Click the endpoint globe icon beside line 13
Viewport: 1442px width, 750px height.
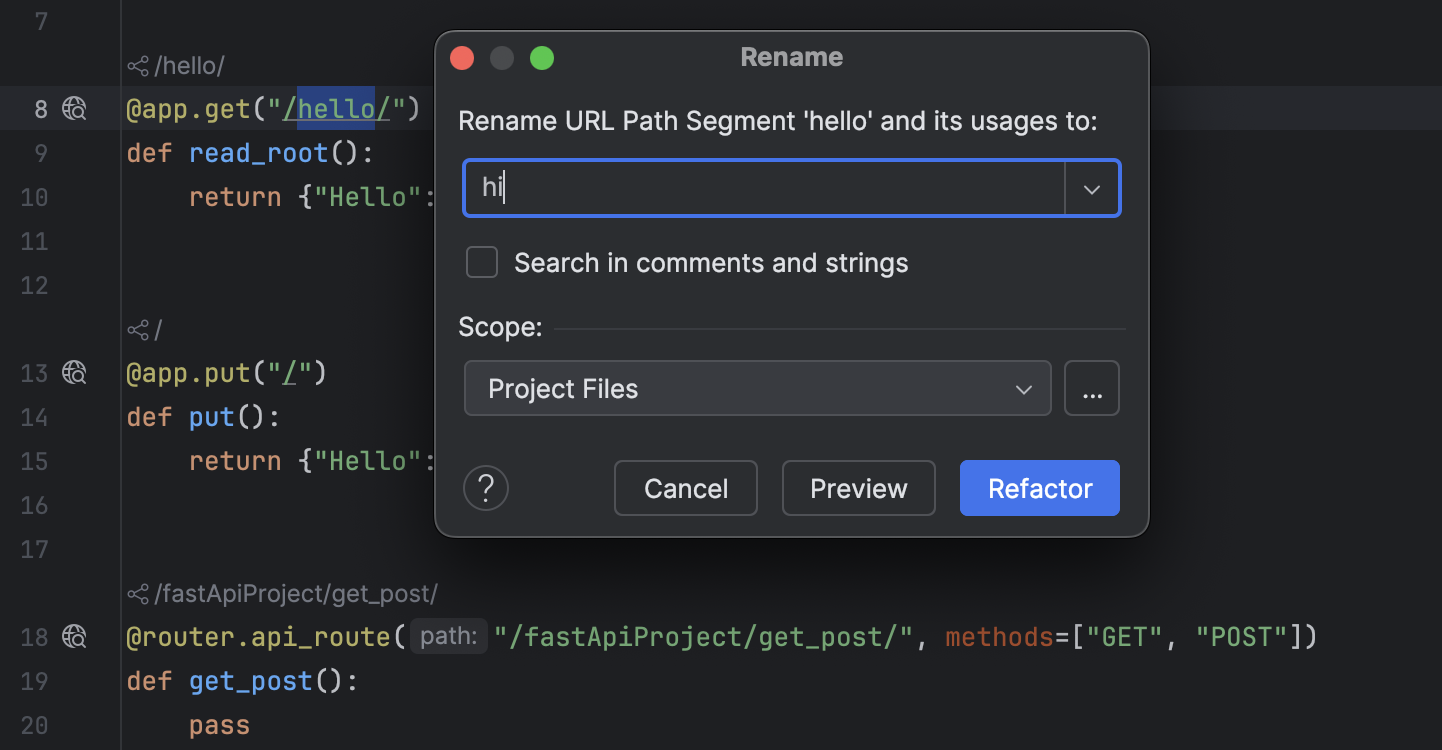pos(74,372)
